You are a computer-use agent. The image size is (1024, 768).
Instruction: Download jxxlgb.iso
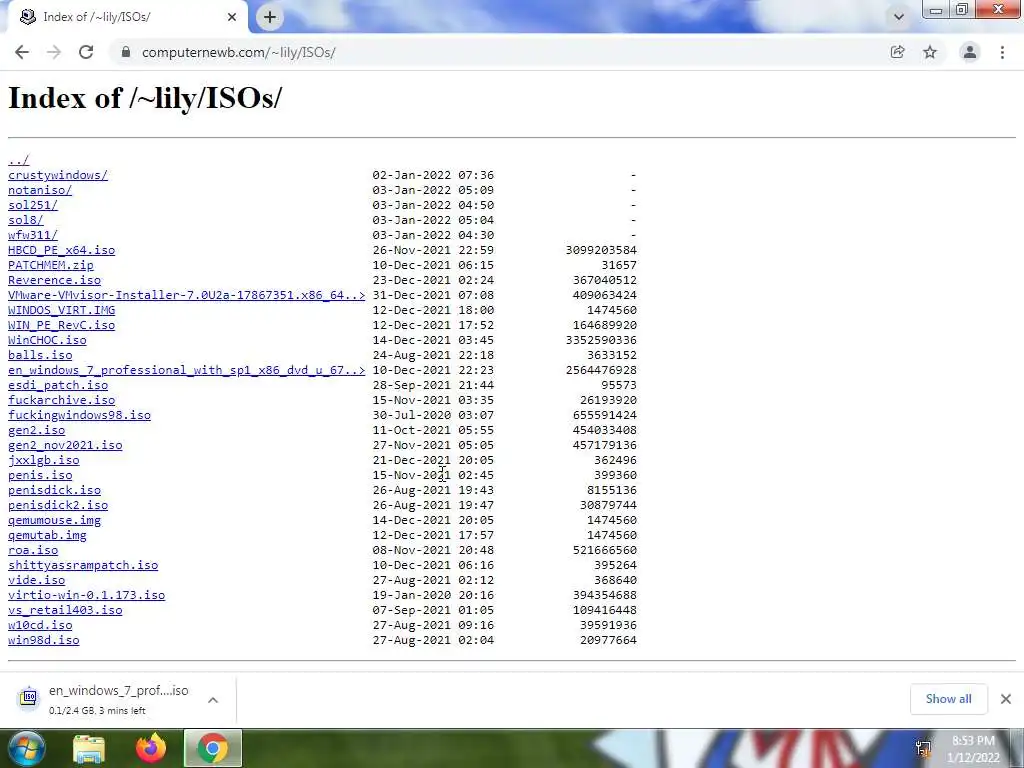[44, 460]
